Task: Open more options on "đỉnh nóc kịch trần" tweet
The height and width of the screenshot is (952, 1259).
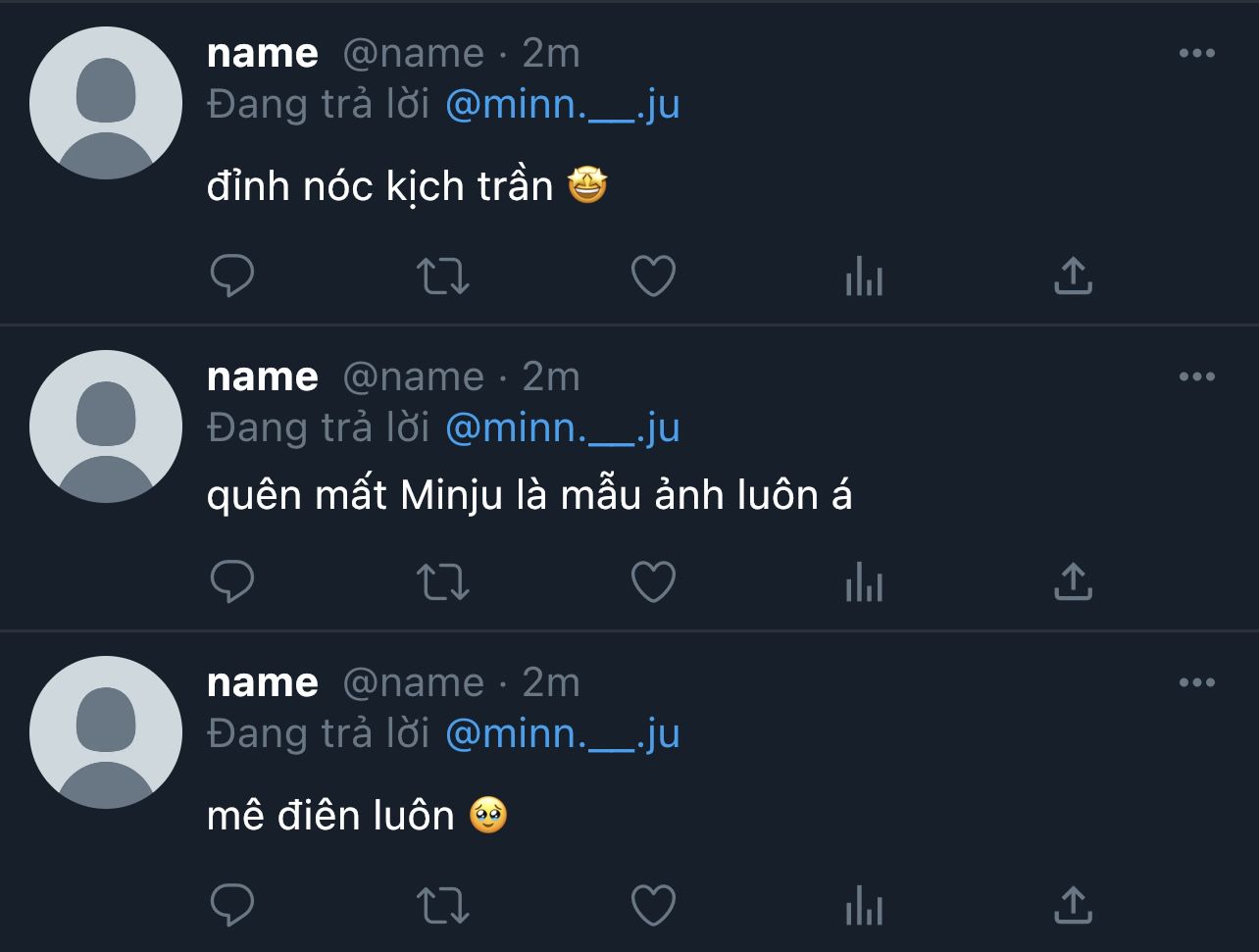Action: coord(1196,53)
